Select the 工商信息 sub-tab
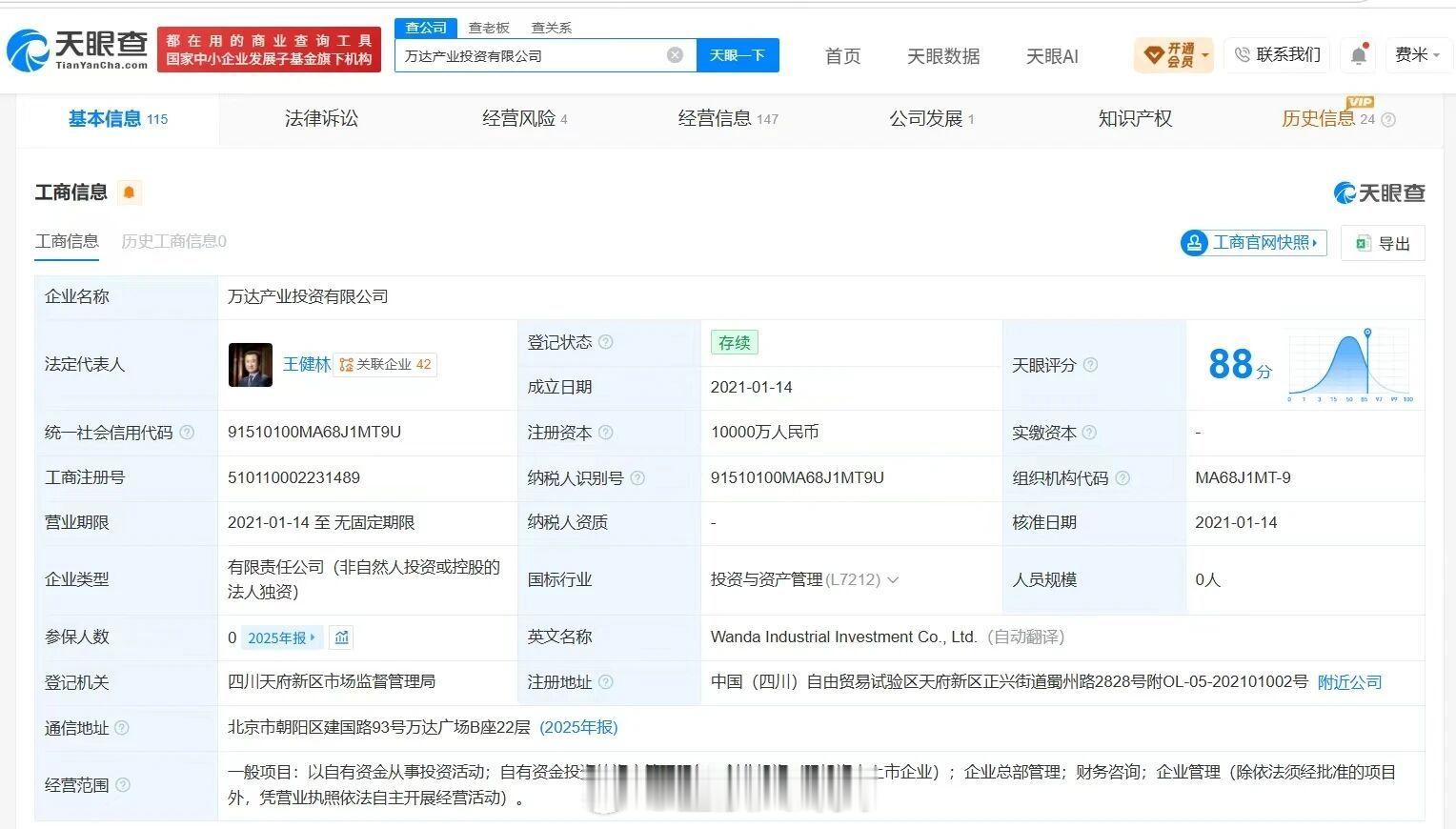The width and height of the screenshot is (1456, 829). point(67,242)
